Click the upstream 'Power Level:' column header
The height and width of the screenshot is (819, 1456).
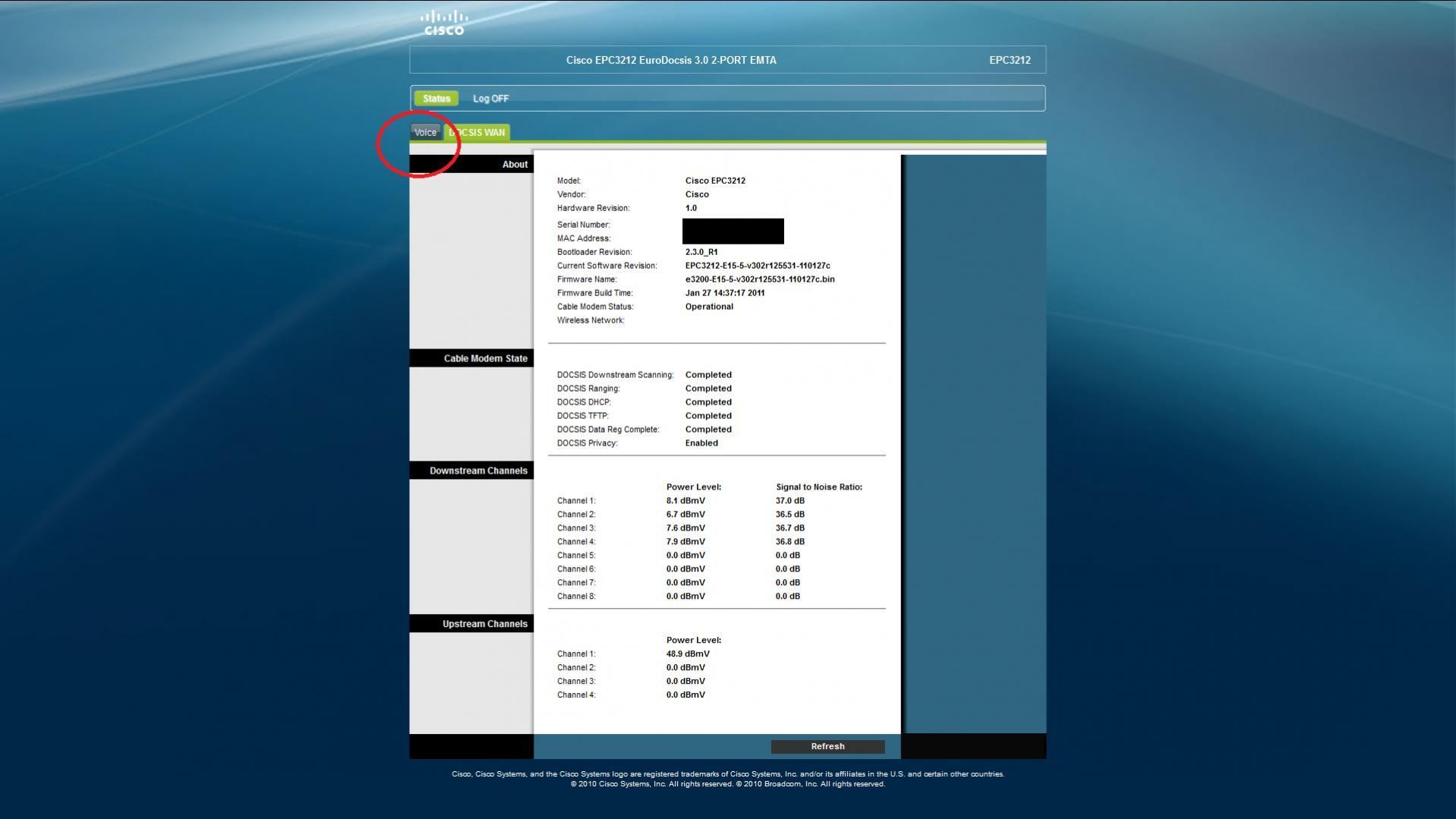(694, 641)
